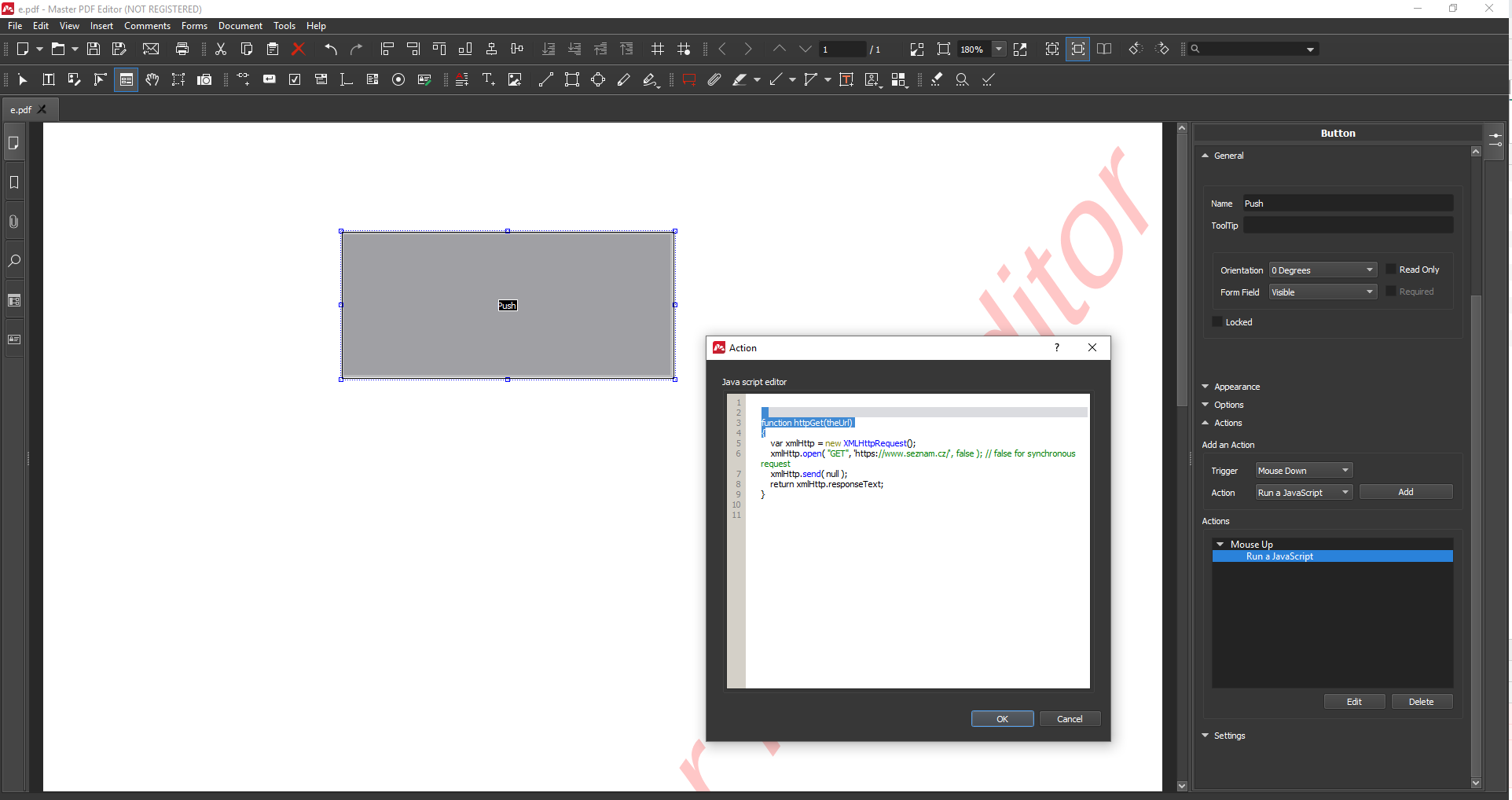This screenshot has width=1512, height=800.
Task: Open the Action type dropdown
Action: click(1304, 492)
